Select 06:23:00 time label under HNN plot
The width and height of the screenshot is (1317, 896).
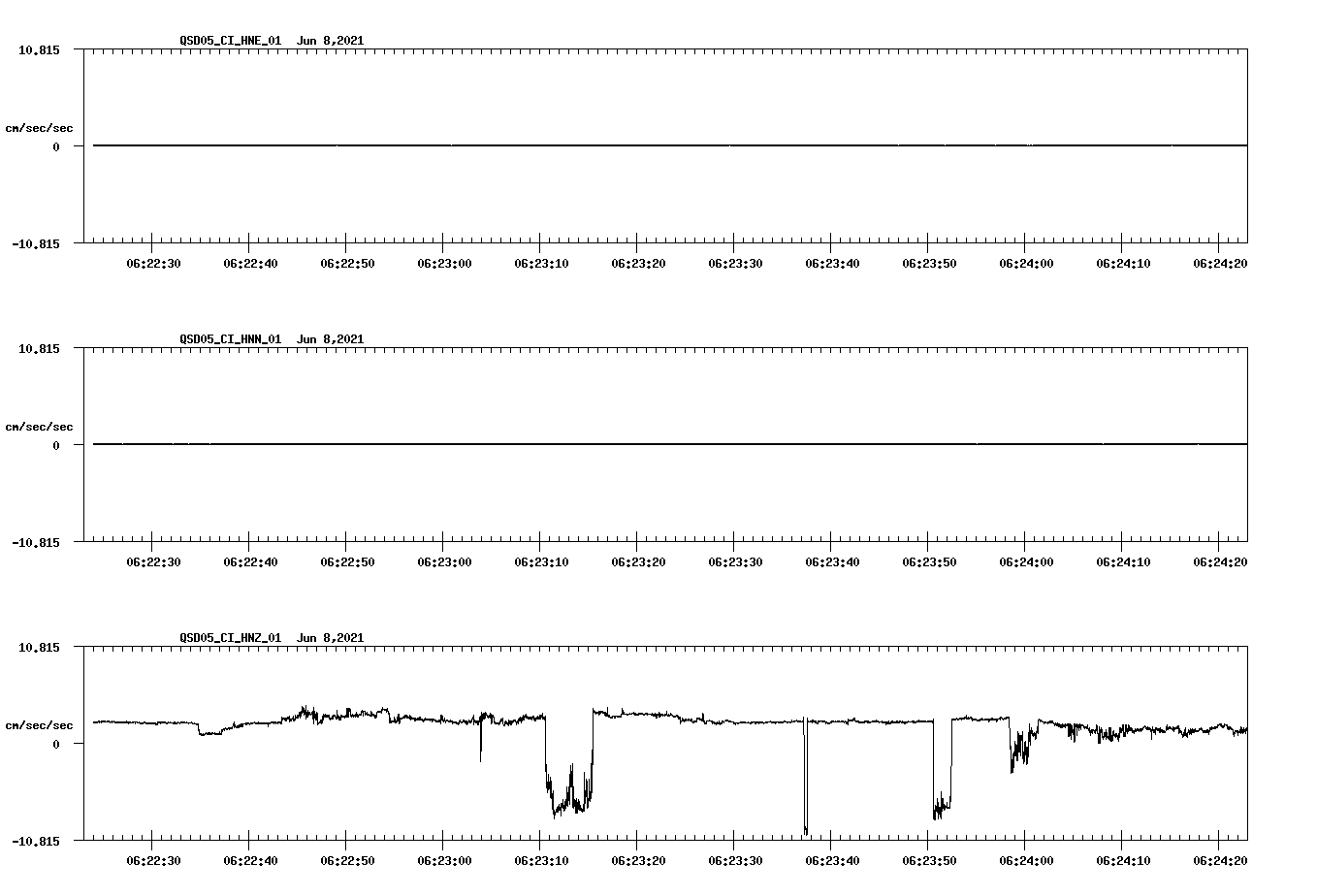[x=444, y=562]
